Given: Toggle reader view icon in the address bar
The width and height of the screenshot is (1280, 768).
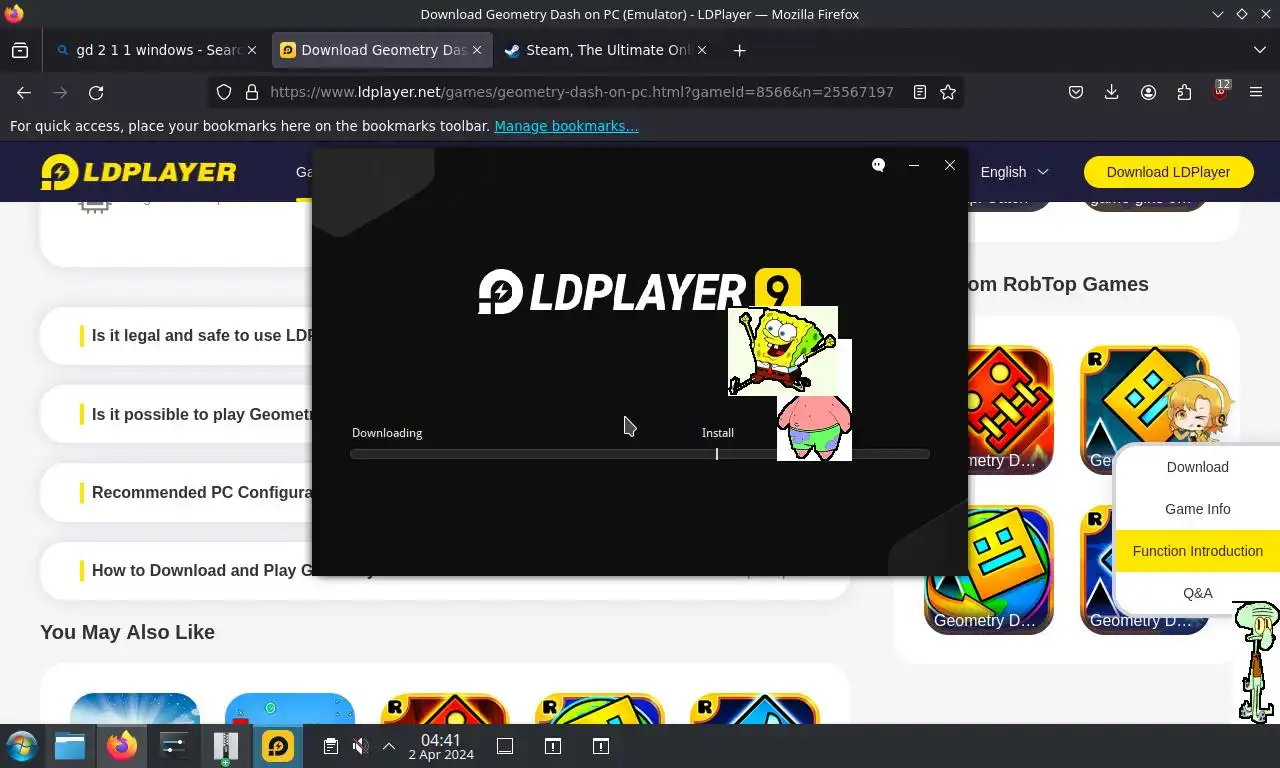Looking at the screenshot, I should (x=920, y=92).
